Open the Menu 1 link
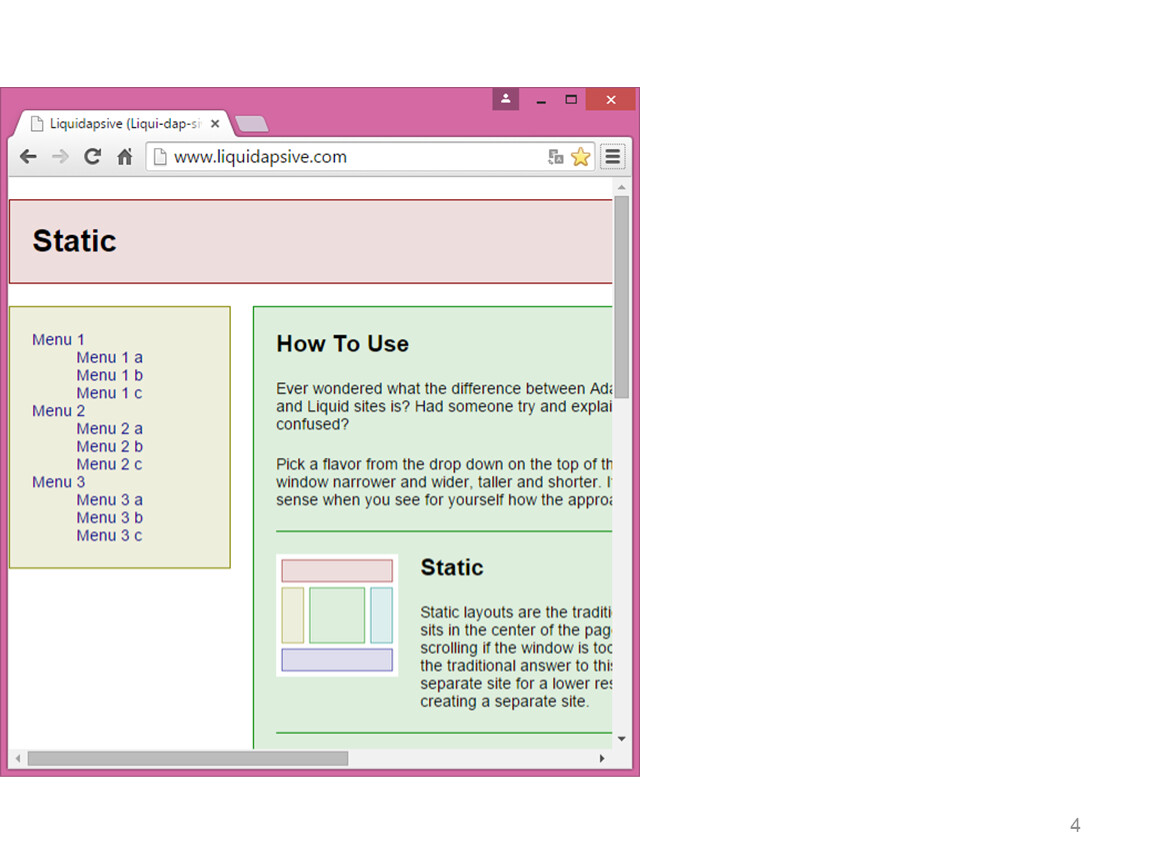The width and height of the screenshot is (1150, 864). 58,340
